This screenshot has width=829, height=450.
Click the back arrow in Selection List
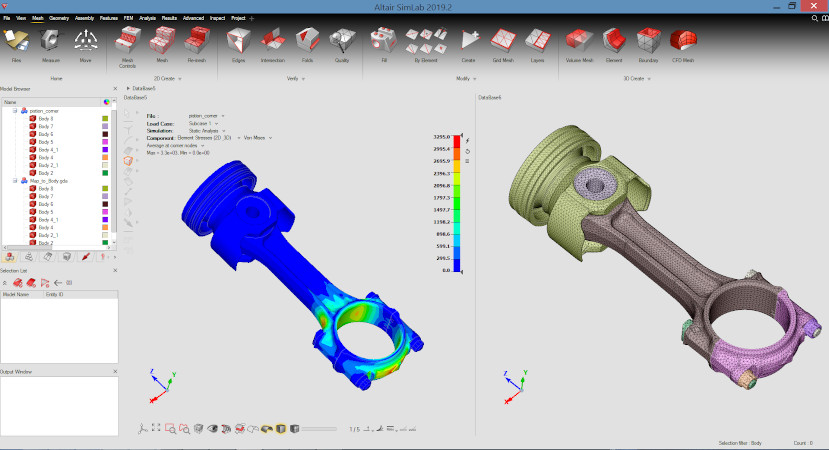(x=58, y=283)
